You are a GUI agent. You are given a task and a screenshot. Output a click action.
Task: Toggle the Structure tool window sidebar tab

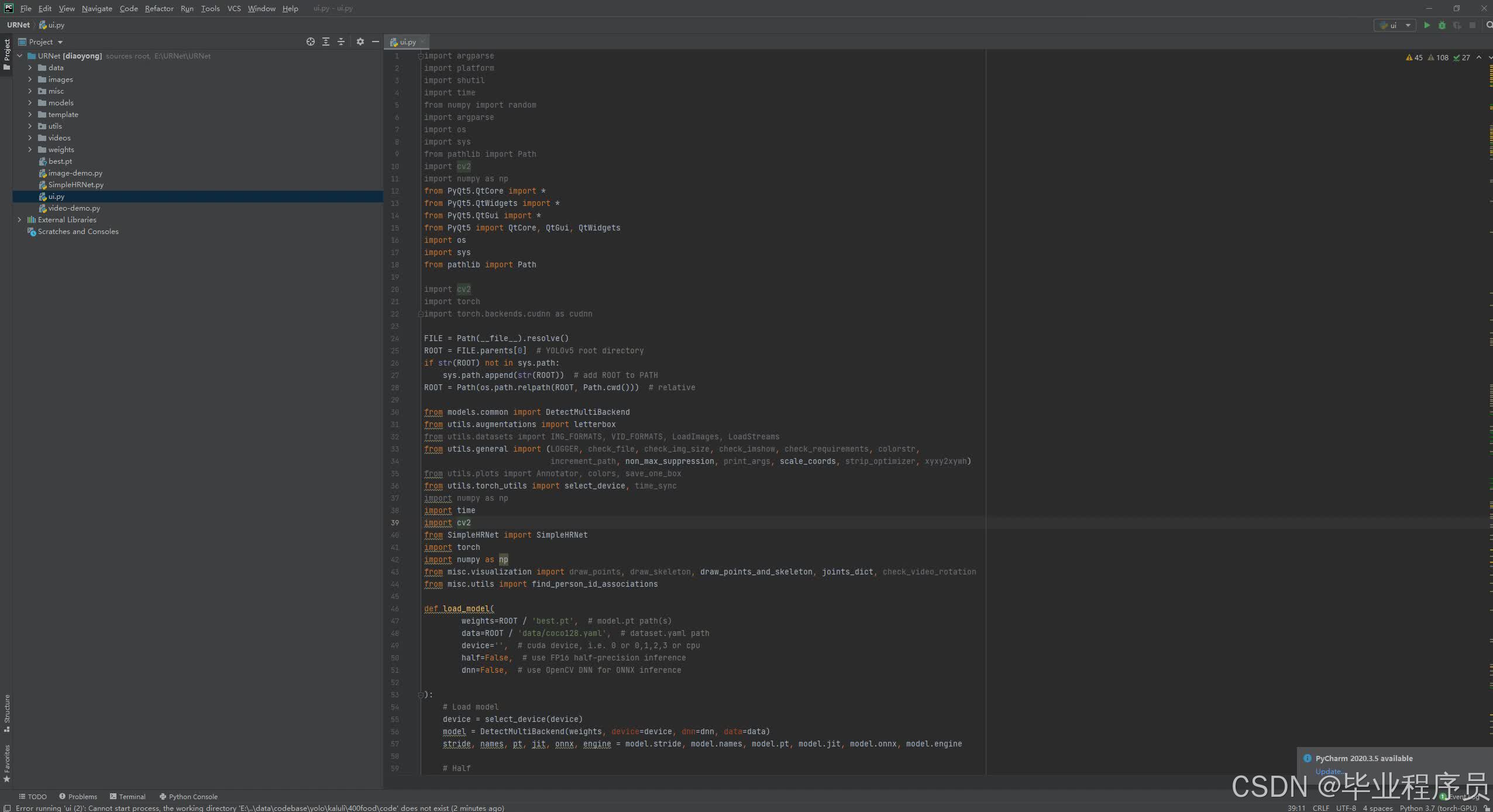point(6,712)
